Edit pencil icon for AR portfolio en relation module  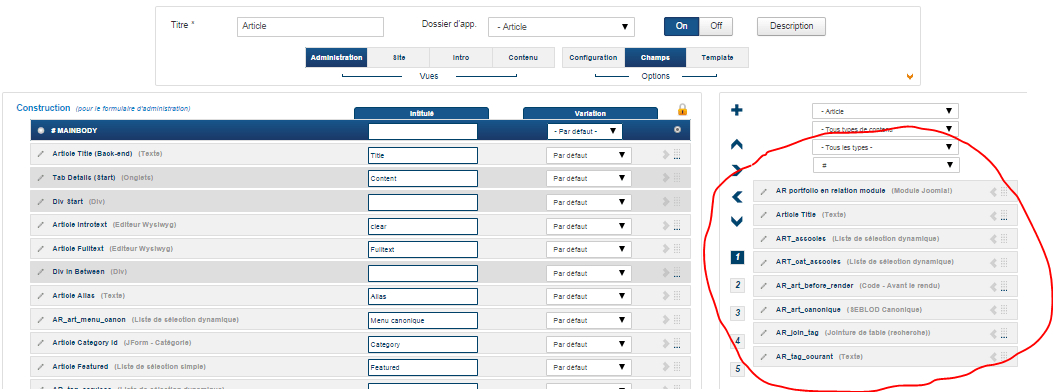(x=763, y=191)
